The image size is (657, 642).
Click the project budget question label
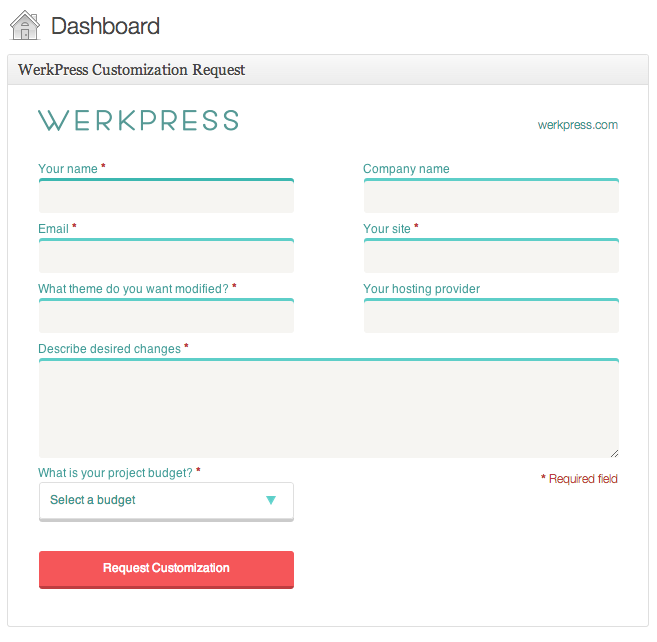tap(115, 473)
